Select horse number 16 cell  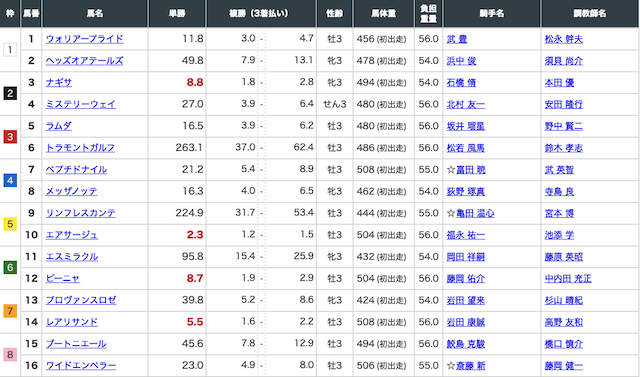[31, 366]
